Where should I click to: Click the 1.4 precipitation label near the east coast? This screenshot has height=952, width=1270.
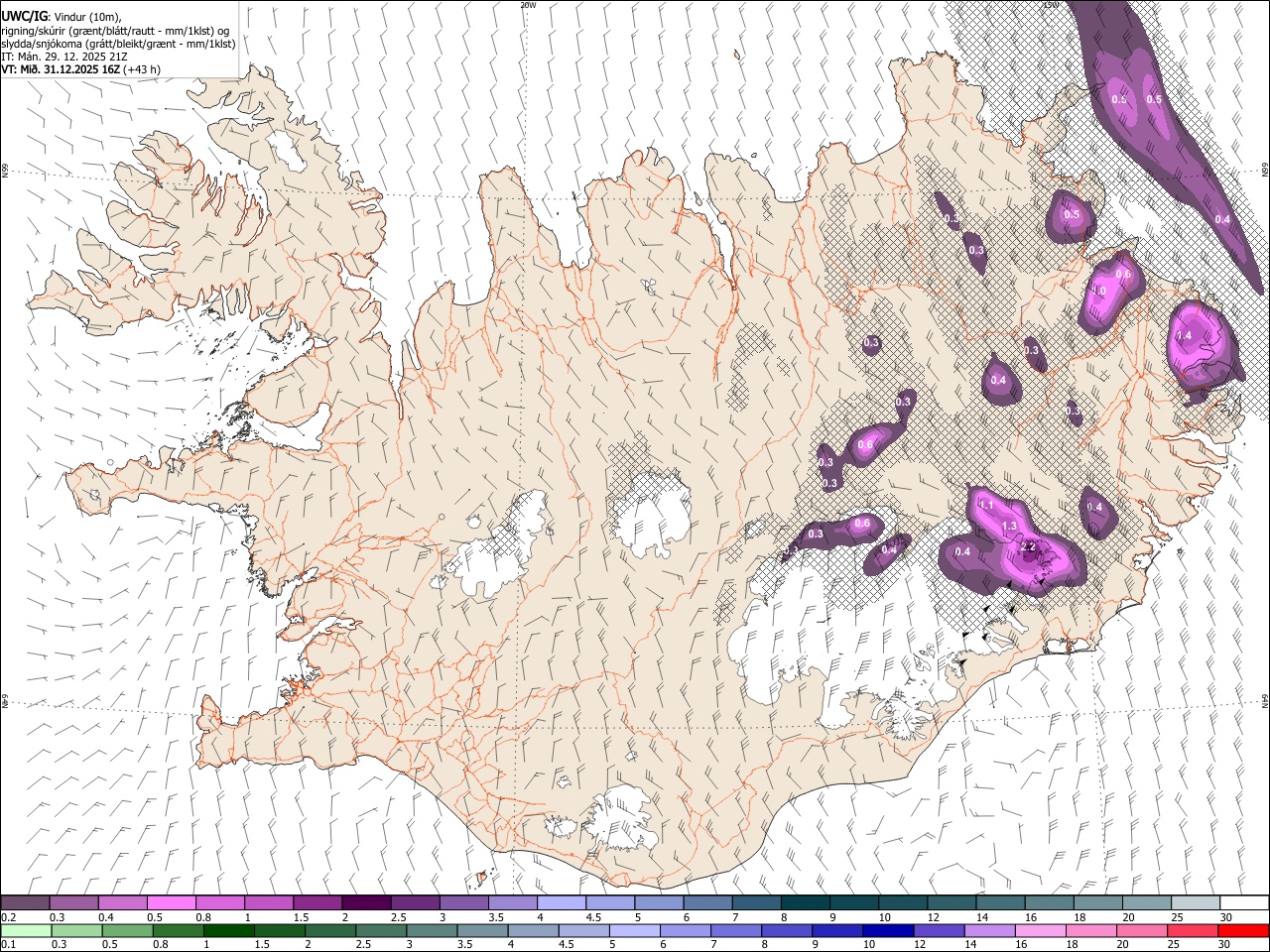coord(1184,336)
